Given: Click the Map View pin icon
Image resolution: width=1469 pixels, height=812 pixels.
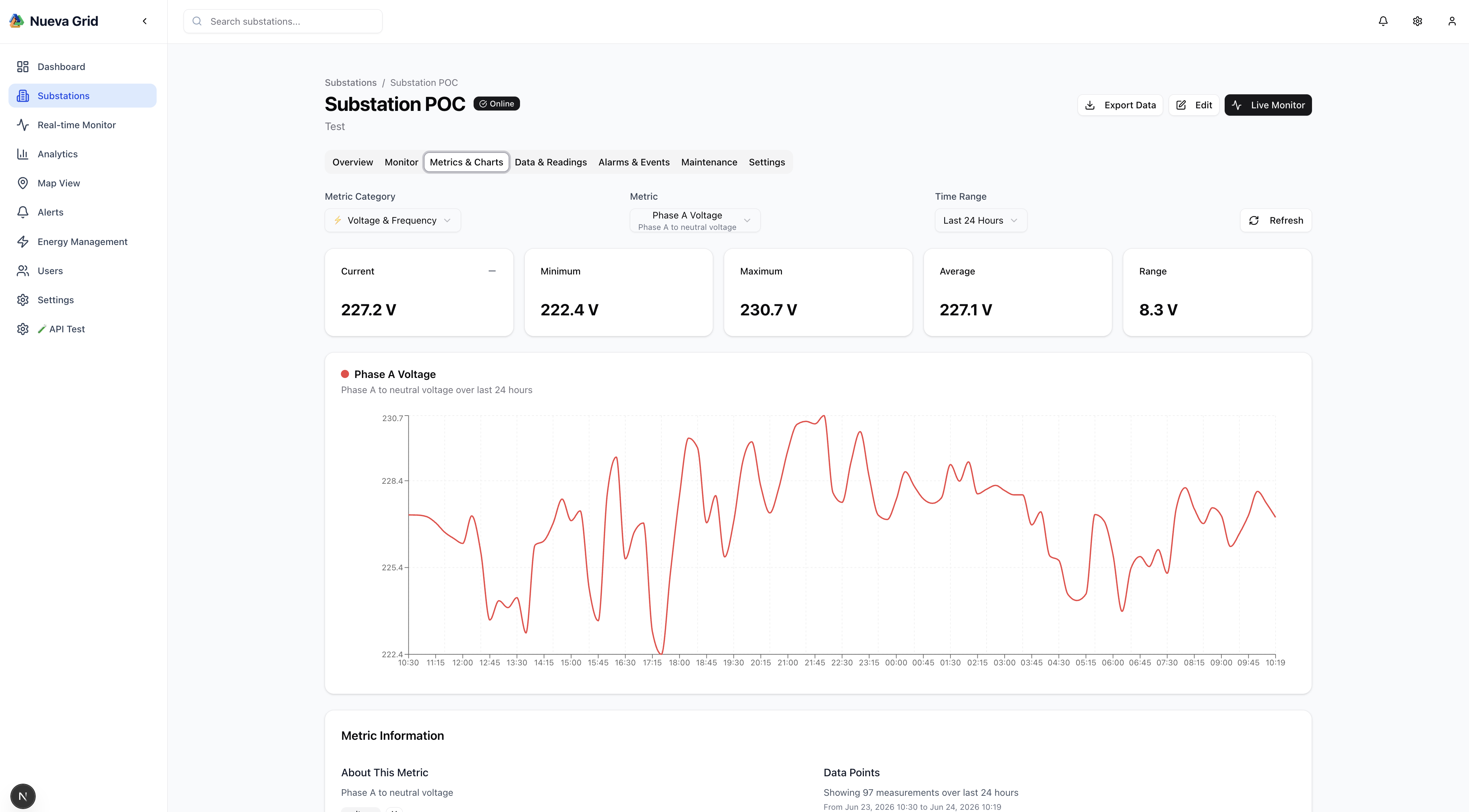Looking at the screenshot, I should point(23,183).
